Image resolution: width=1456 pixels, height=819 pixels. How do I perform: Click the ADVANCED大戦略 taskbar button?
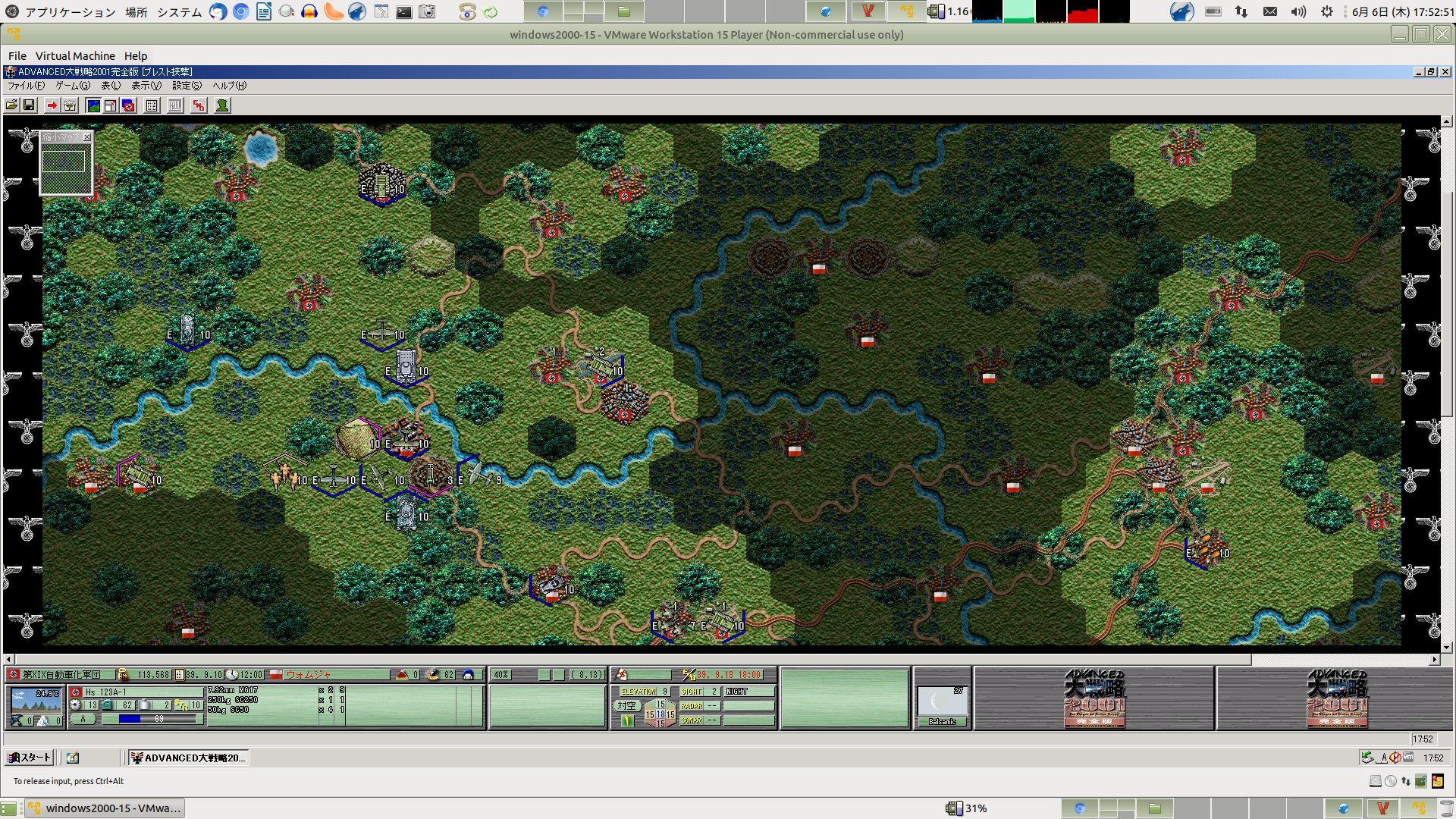(x=188, y=758)
